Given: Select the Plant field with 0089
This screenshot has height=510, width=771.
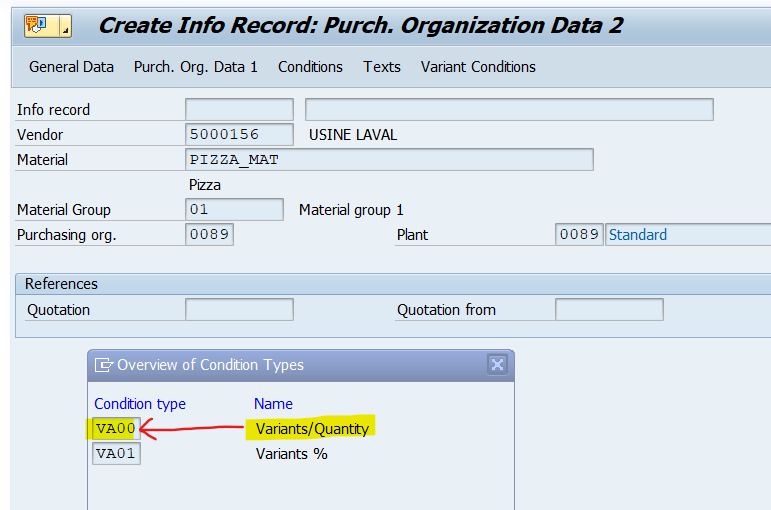Looking at the screenshot, I should tap(579, 235).
